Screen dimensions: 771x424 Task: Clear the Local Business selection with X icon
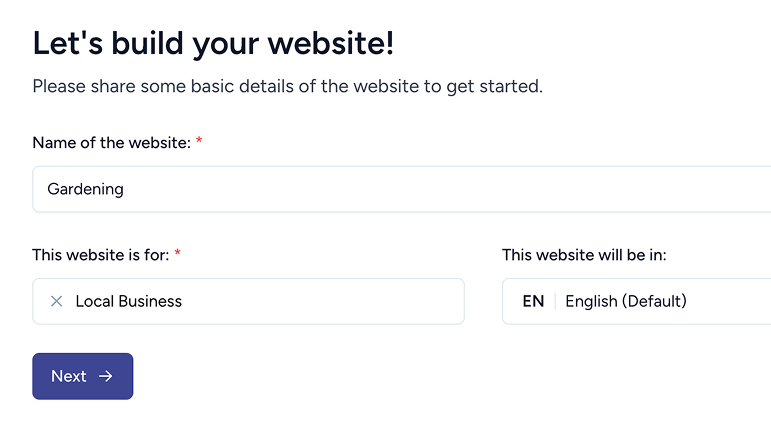[x=56, y=301]
